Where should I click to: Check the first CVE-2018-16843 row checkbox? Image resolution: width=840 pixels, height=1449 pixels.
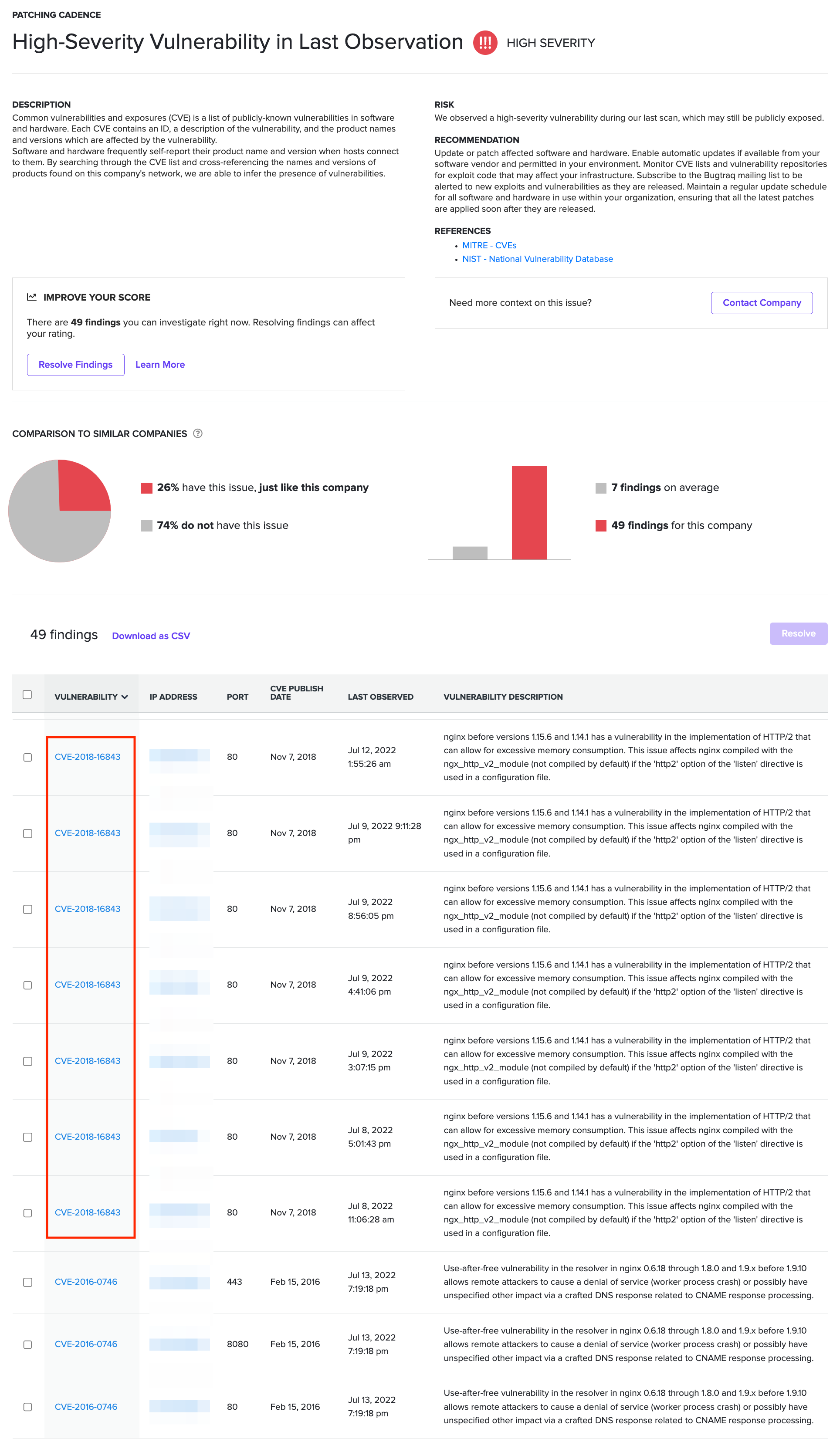click(27, 757)
